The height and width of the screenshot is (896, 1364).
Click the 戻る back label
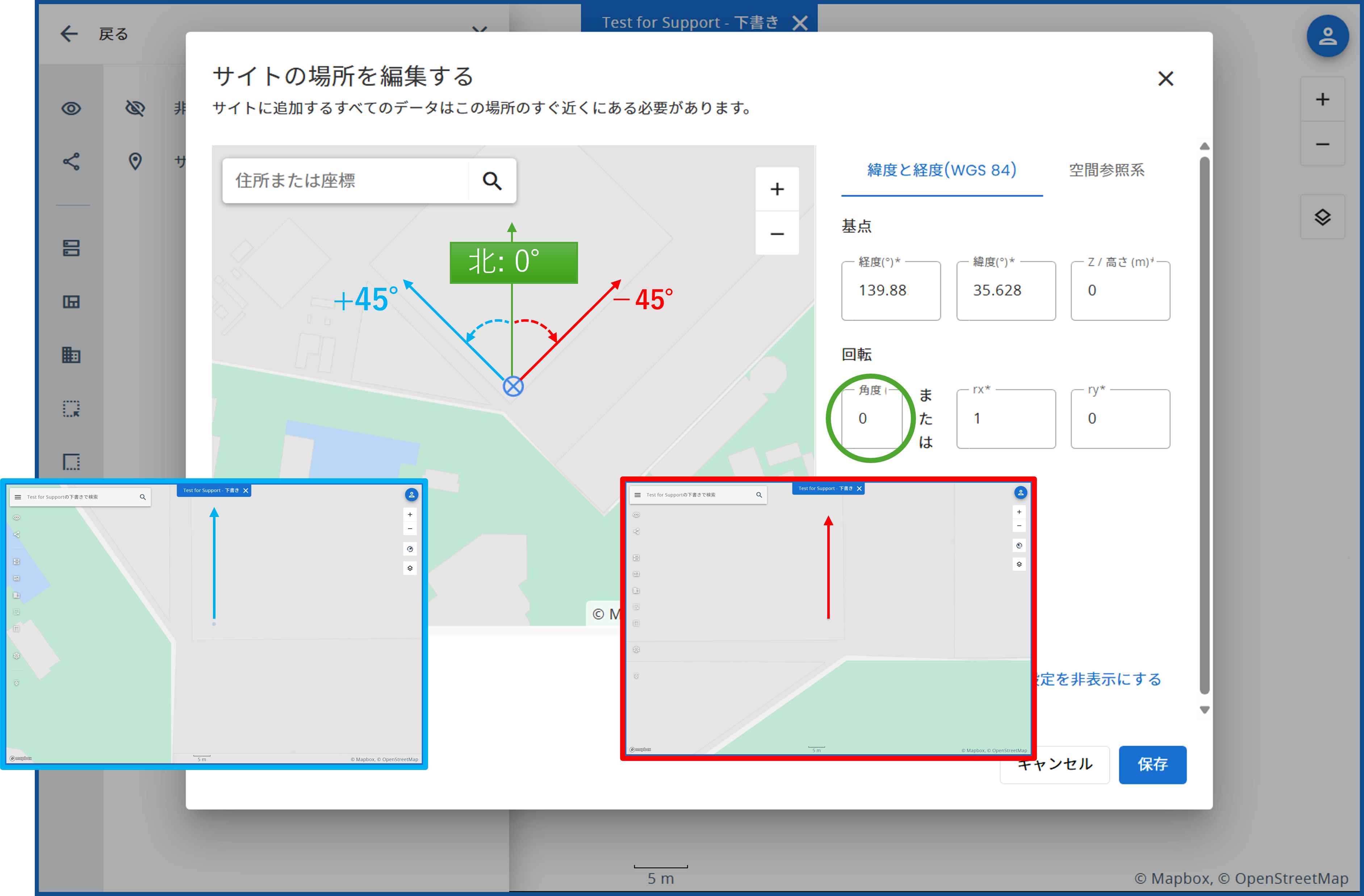click(113, 34)
